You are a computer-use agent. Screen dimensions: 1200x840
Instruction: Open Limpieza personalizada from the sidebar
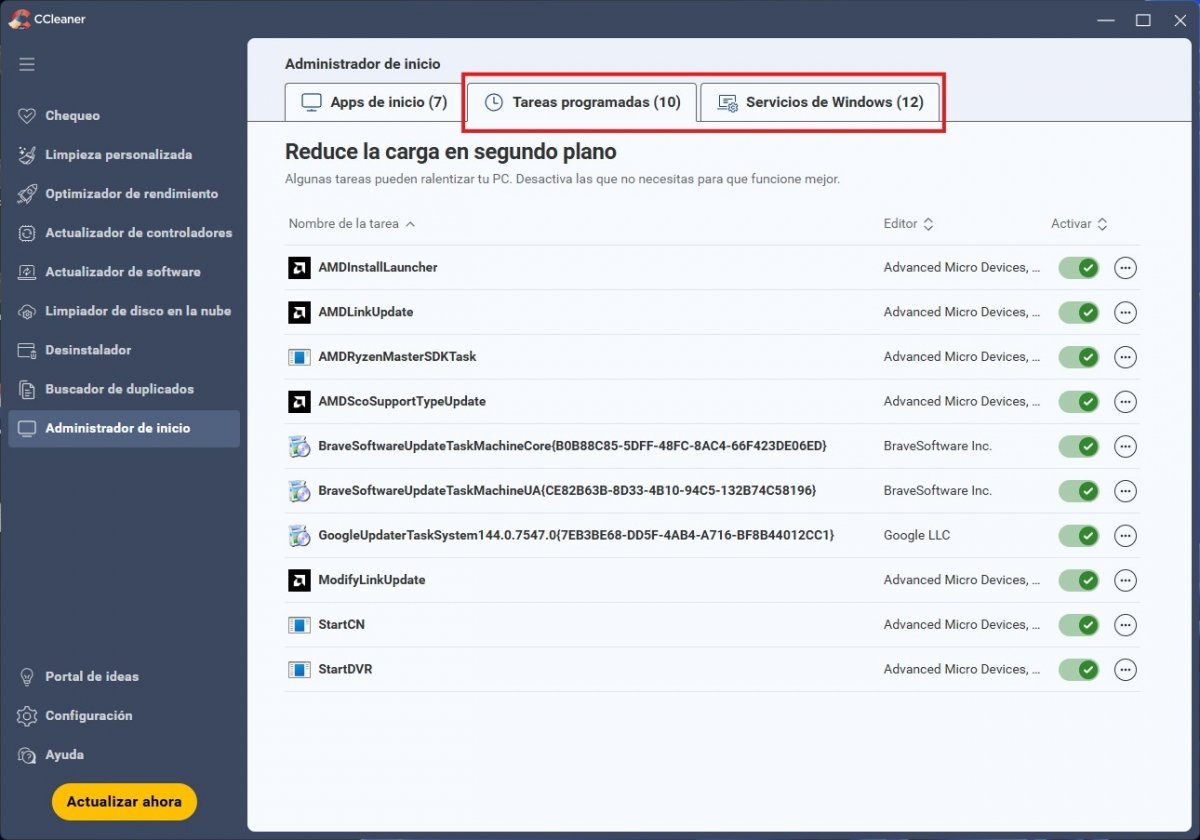(x=118, y=155)
